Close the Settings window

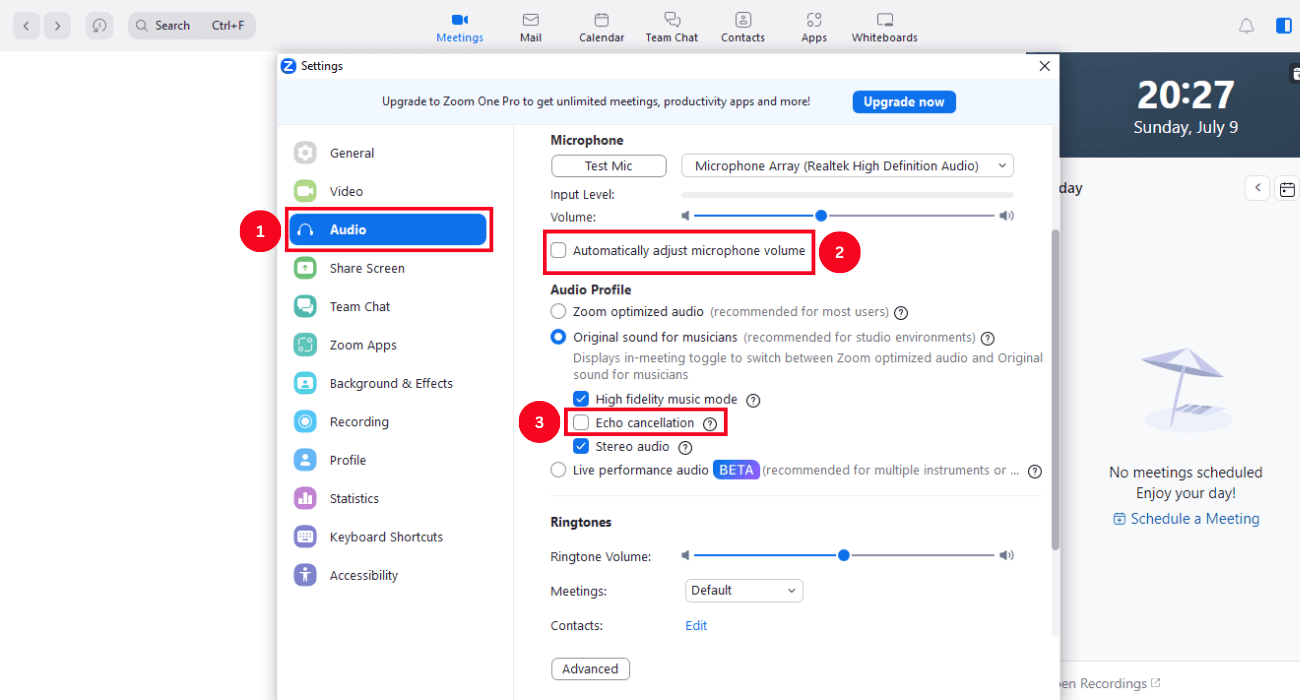click(1044, 66)
